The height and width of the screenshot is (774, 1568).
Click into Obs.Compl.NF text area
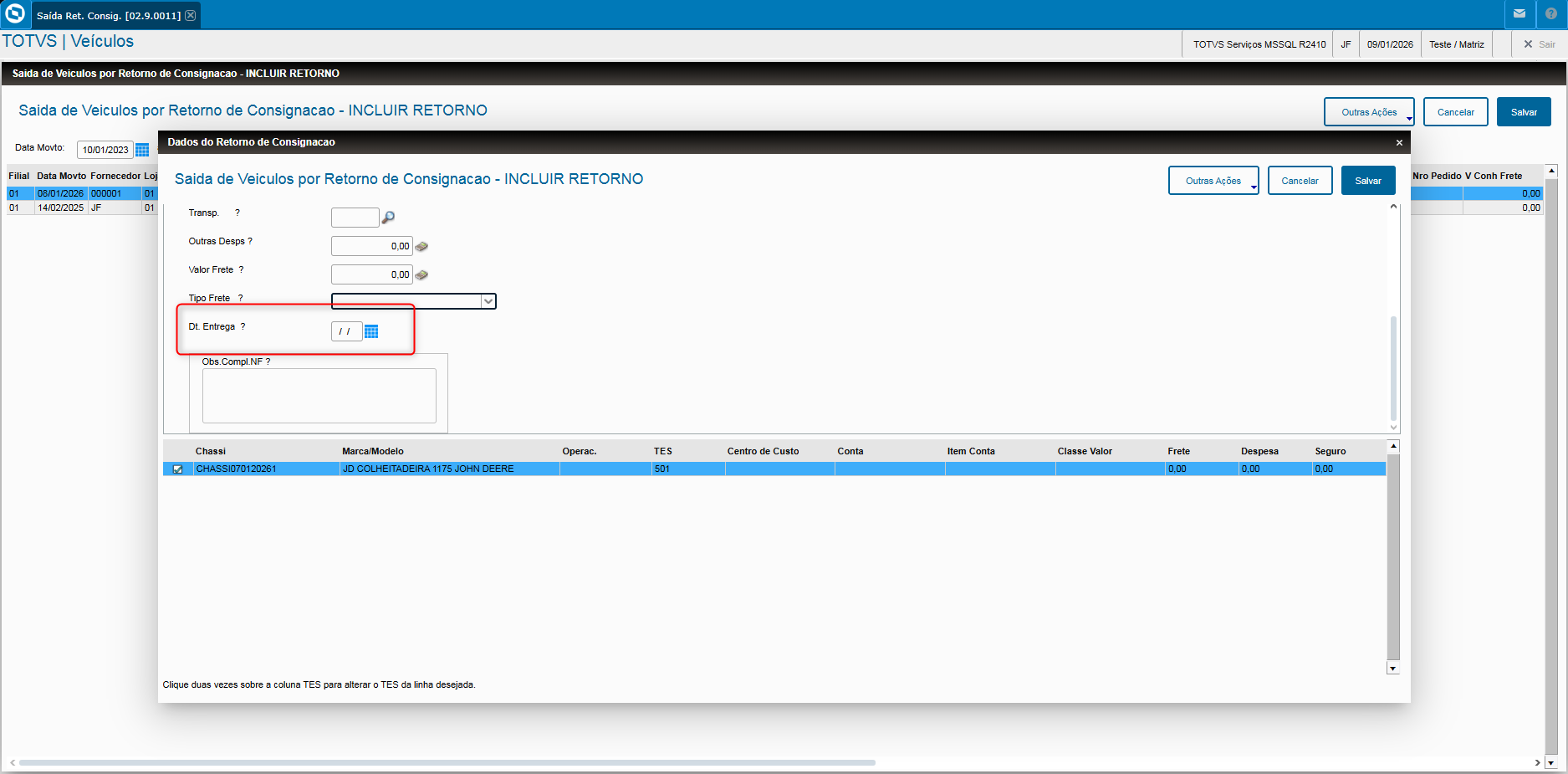[319, 396]
